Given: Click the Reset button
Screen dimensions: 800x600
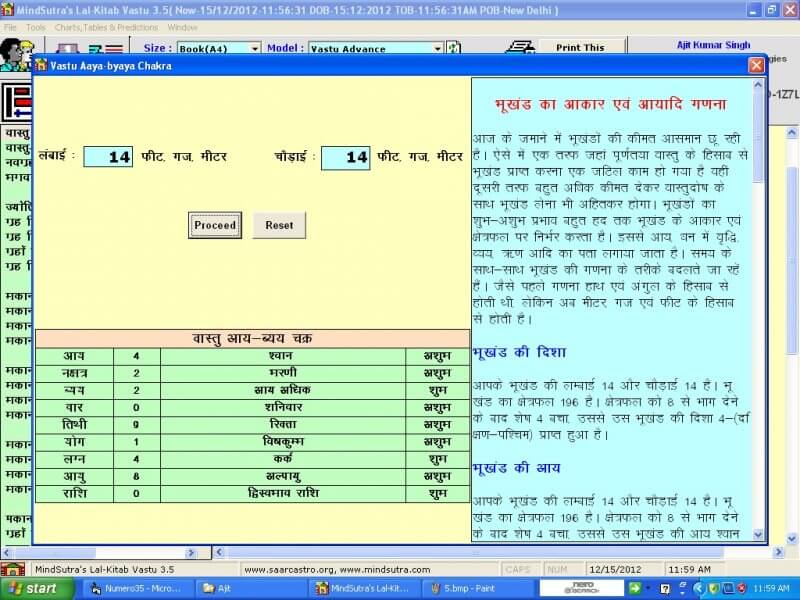Looking at the screenshot, I should 279,225.
